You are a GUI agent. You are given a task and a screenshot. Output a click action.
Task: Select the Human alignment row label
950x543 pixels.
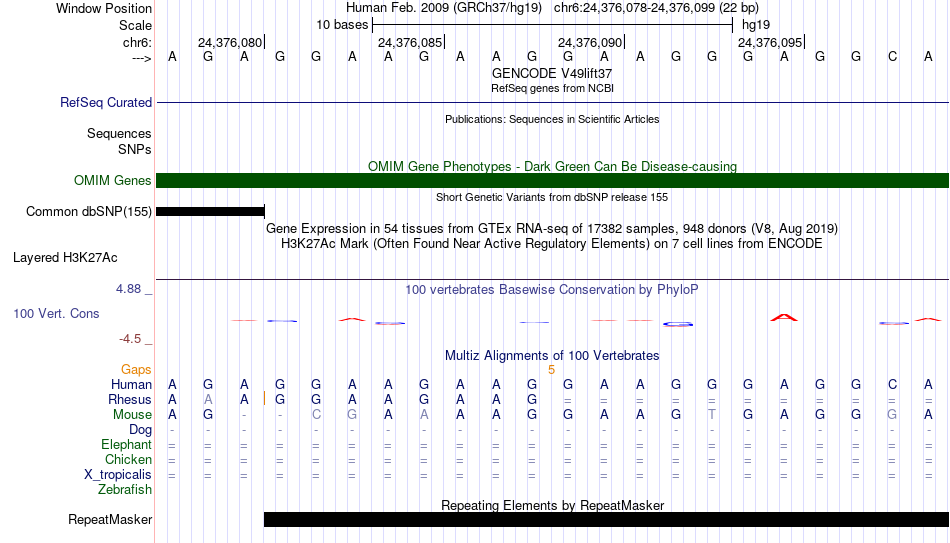[x=131, y=385]
